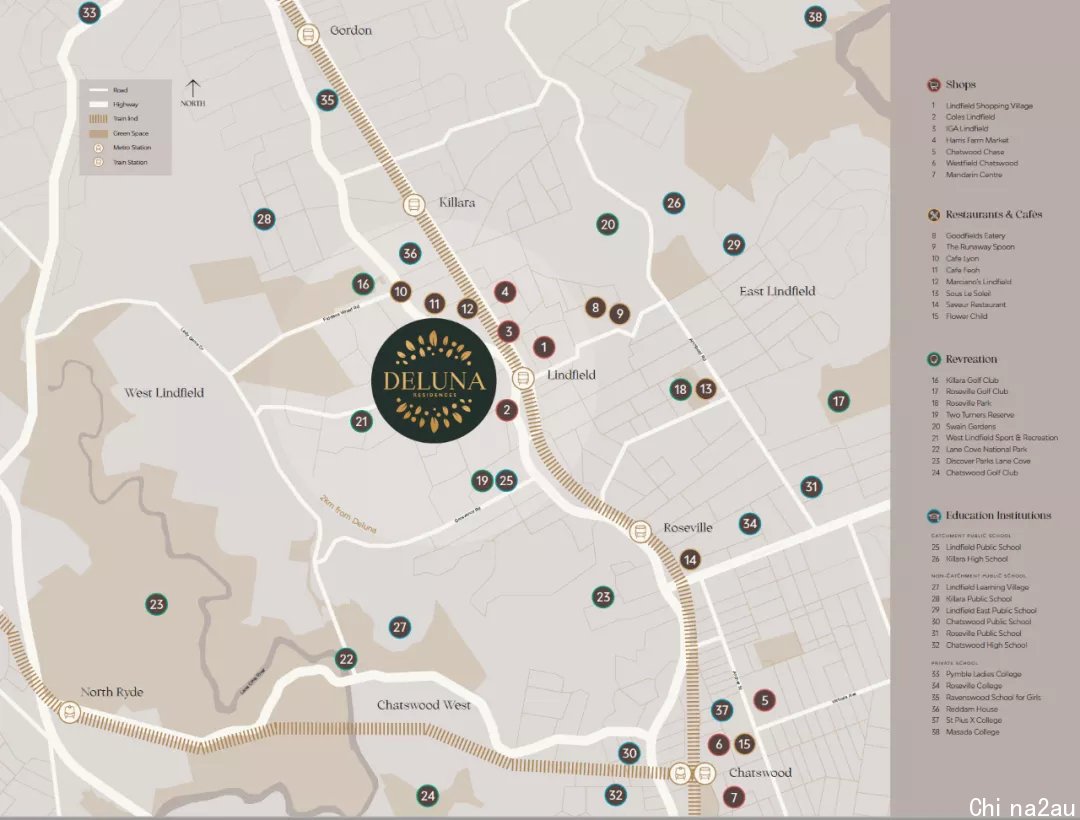Click the Education Institutions category icon
Image resolution: width=1080 pixels, height=820 pixels.
pos(934,516)
